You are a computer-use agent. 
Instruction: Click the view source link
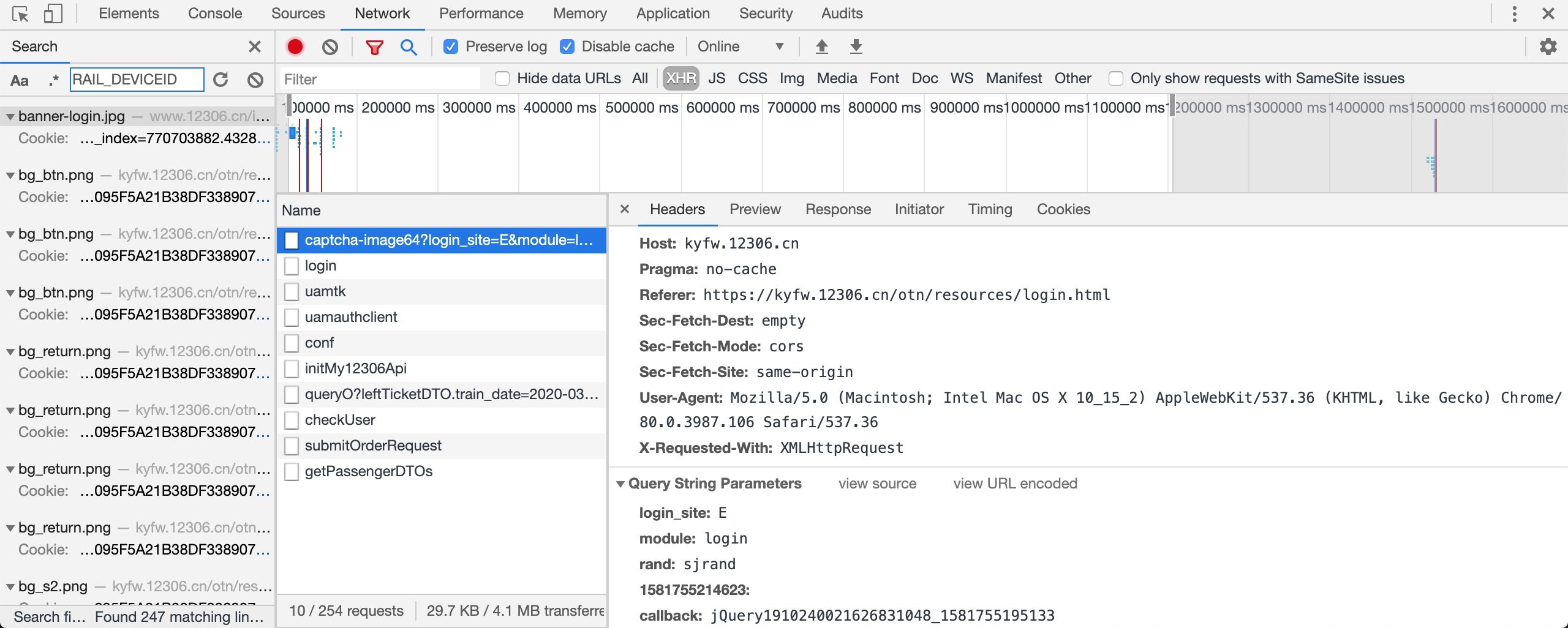tap(876, 484)
